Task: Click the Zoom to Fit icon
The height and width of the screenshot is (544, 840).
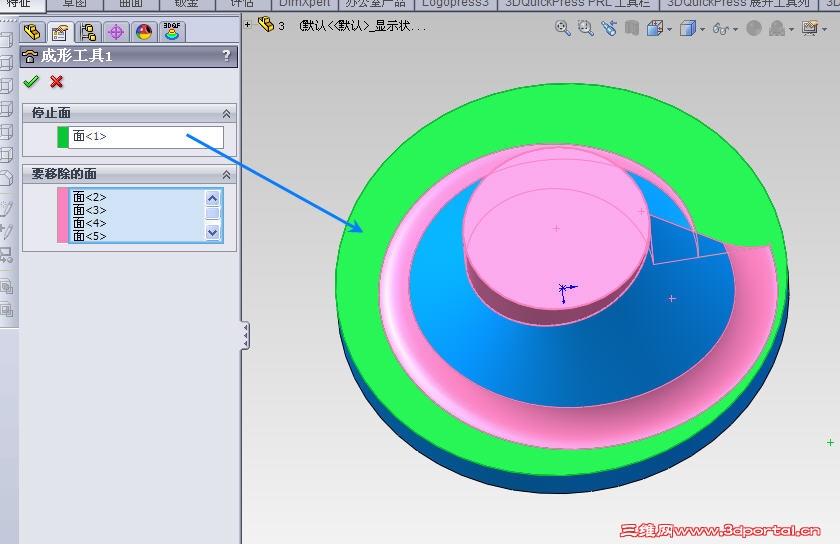Action: click(562, 28)
